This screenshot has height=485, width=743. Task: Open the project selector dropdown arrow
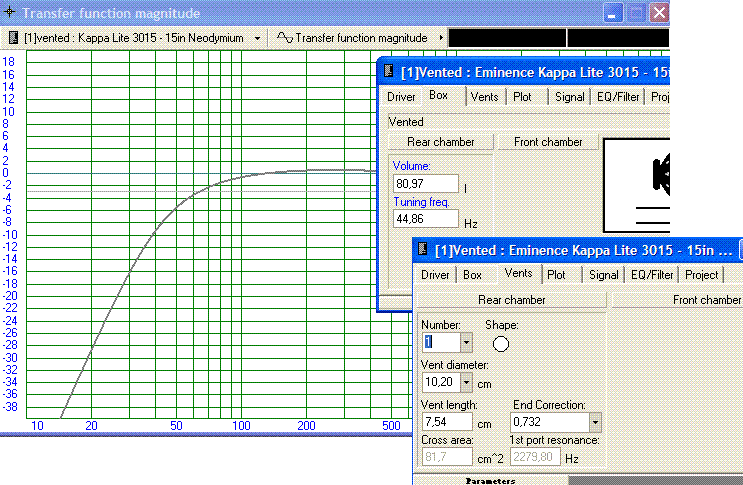pyautogui.click(x=257, y=38)
